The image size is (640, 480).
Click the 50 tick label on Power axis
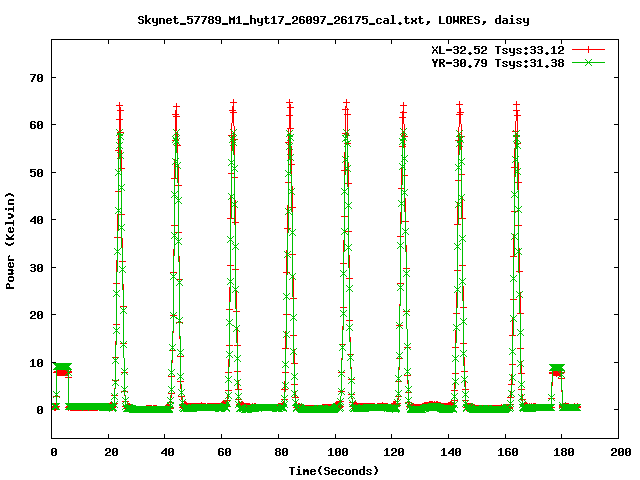tap(36, 173)
